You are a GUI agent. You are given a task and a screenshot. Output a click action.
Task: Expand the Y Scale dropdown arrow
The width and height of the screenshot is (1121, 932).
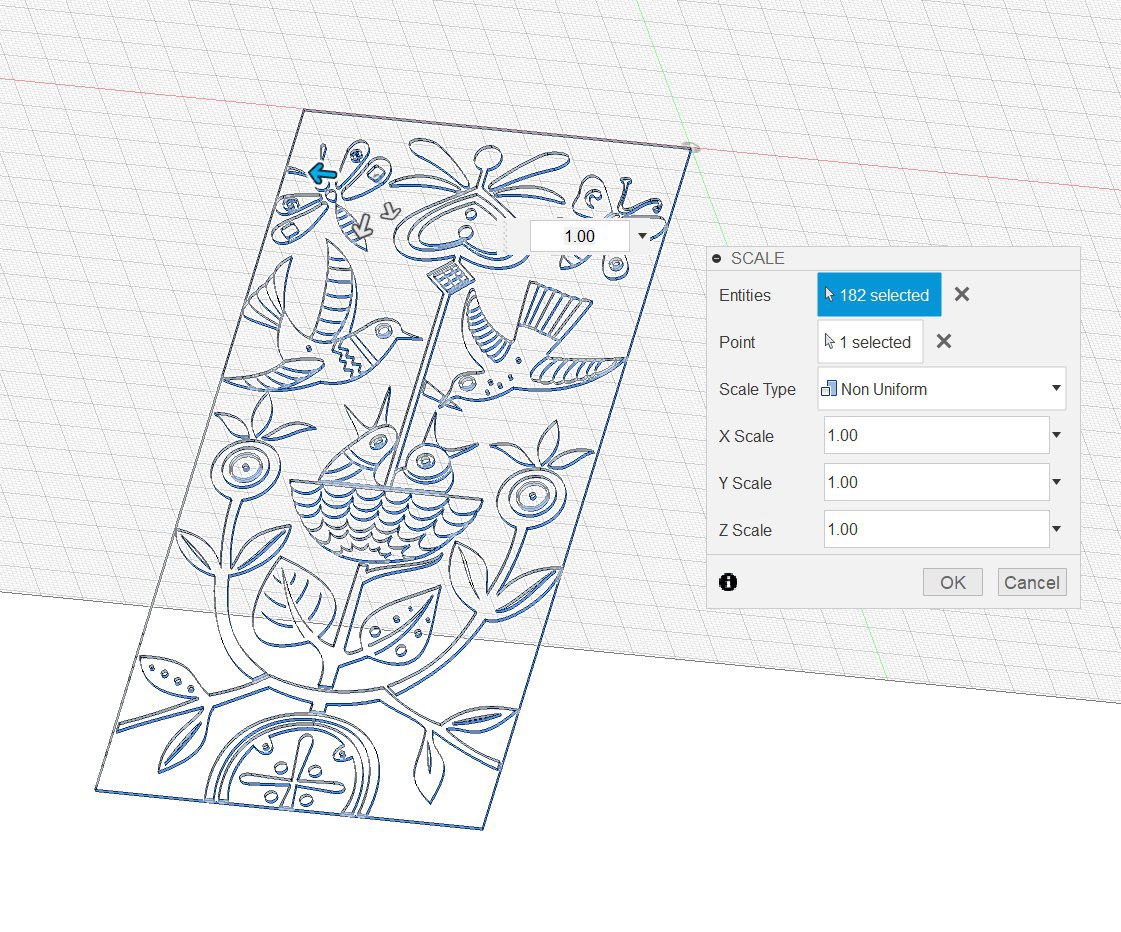[1057, 482]
